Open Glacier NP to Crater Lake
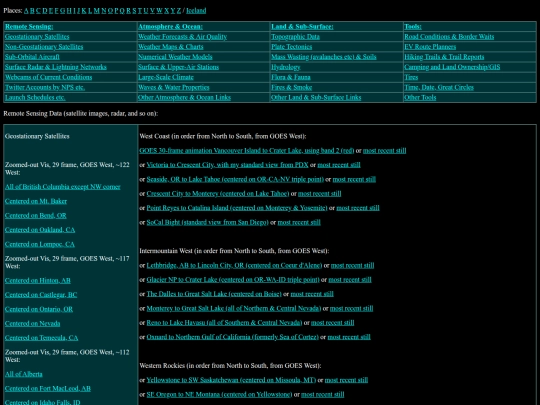Screen dimensions: 540x405 pos(233,280)
